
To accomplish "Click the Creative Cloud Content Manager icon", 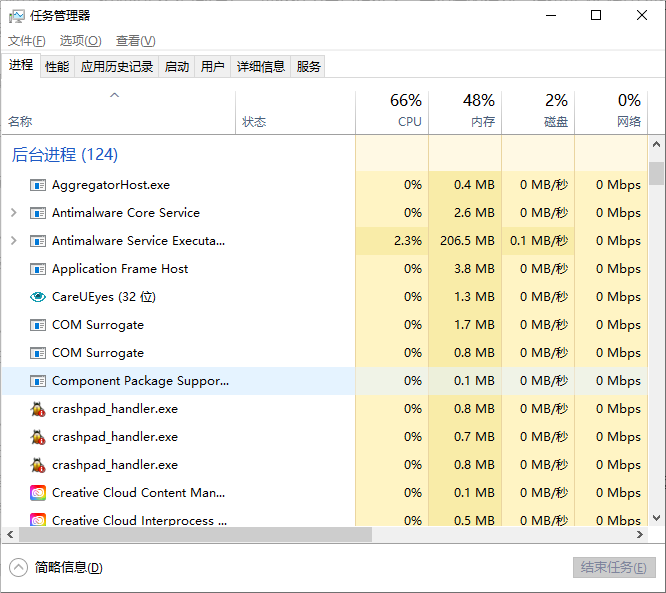I will pos(38,493).
